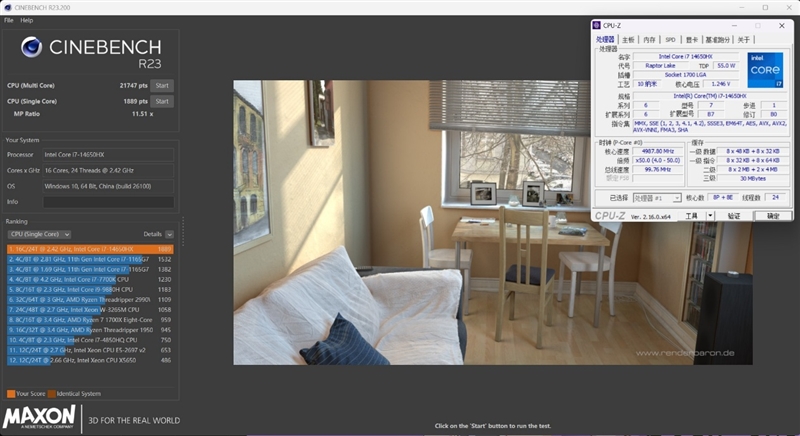This screenshot has height=436, width=800.
Task: Close the CPU-Z window
Action: tap(782, 25)
